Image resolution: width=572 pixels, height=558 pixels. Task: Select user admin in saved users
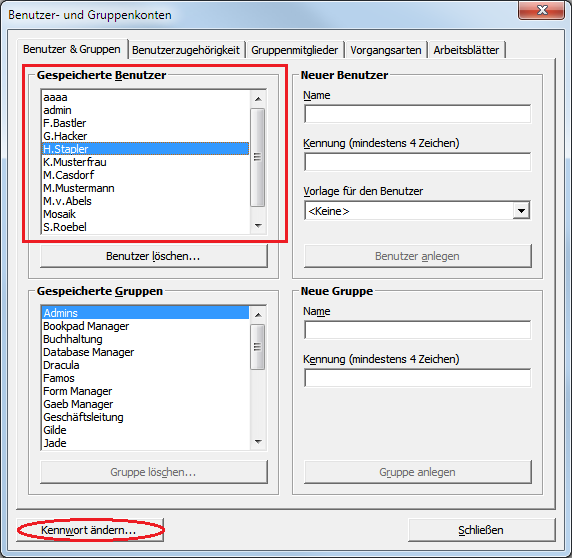click(x=146, y=110)
